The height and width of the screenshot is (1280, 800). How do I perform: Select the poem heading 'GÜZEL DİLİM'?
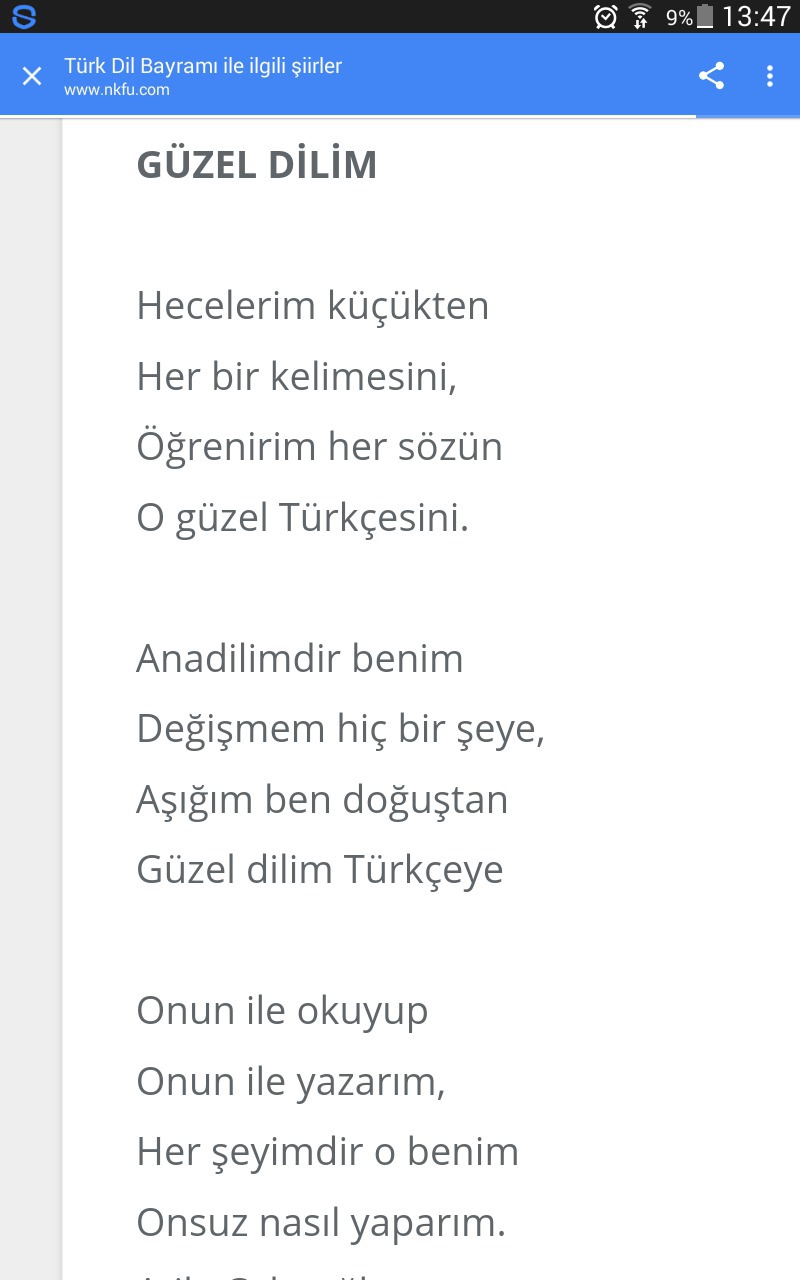[257, 164]
